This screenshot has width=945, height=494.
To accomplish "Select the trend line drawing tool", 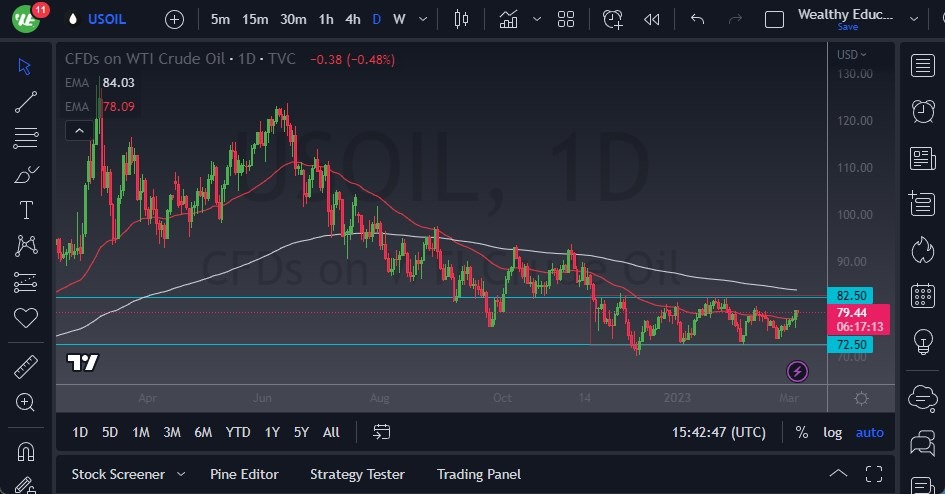I will click(26, 101).
